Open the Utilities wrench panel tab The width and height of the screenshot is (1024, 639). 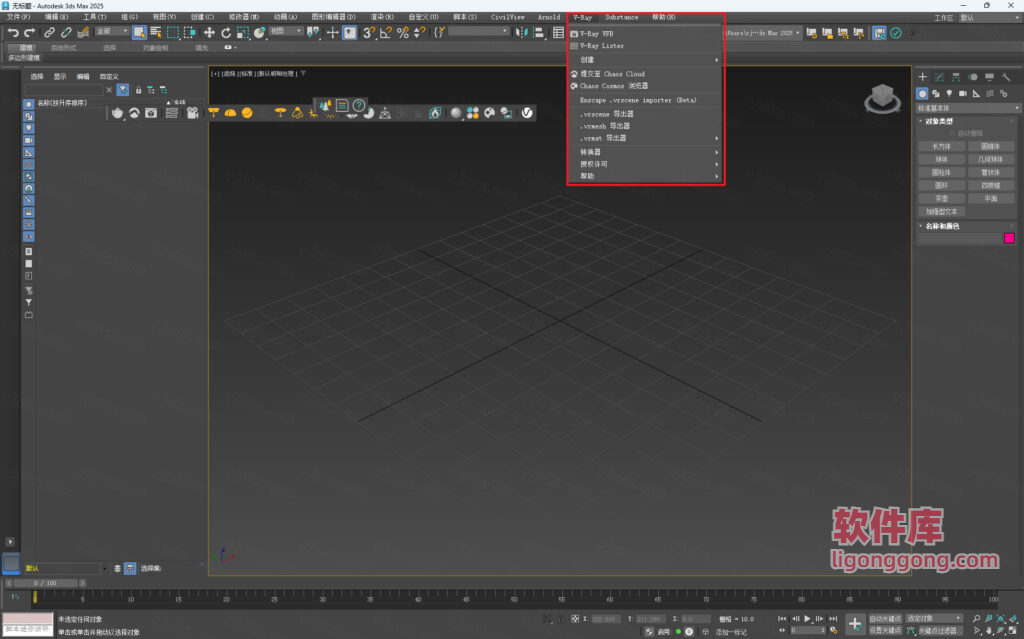(x=1006, y=77)
